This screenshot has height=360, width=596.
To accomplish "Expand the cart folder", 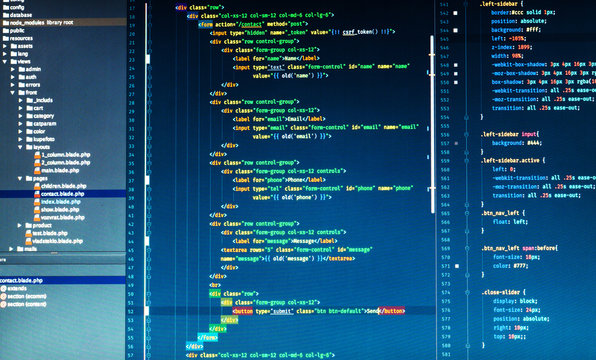I will 21,108.
